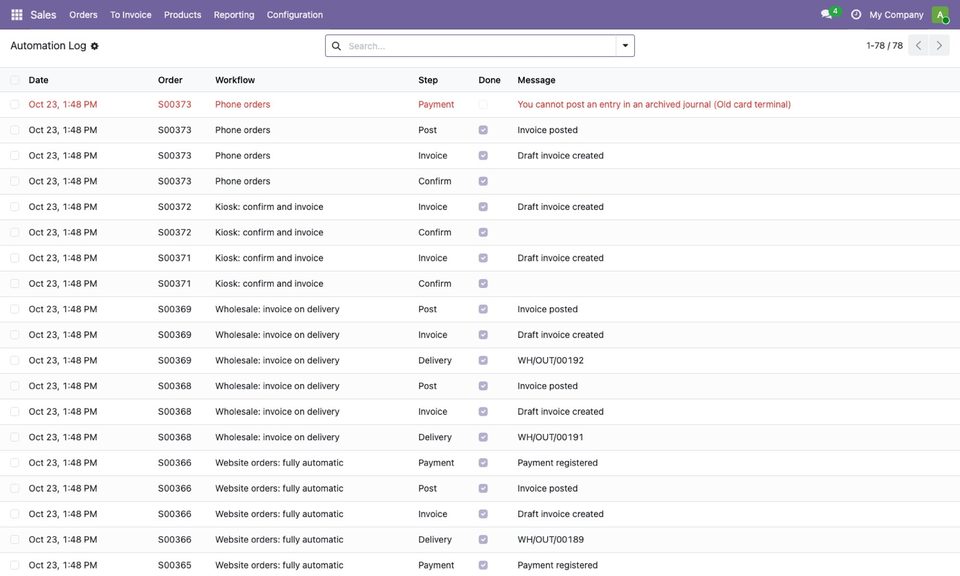Open the To Invoice menu
Screen dimensions: 960x576
(x=130, y=15)
